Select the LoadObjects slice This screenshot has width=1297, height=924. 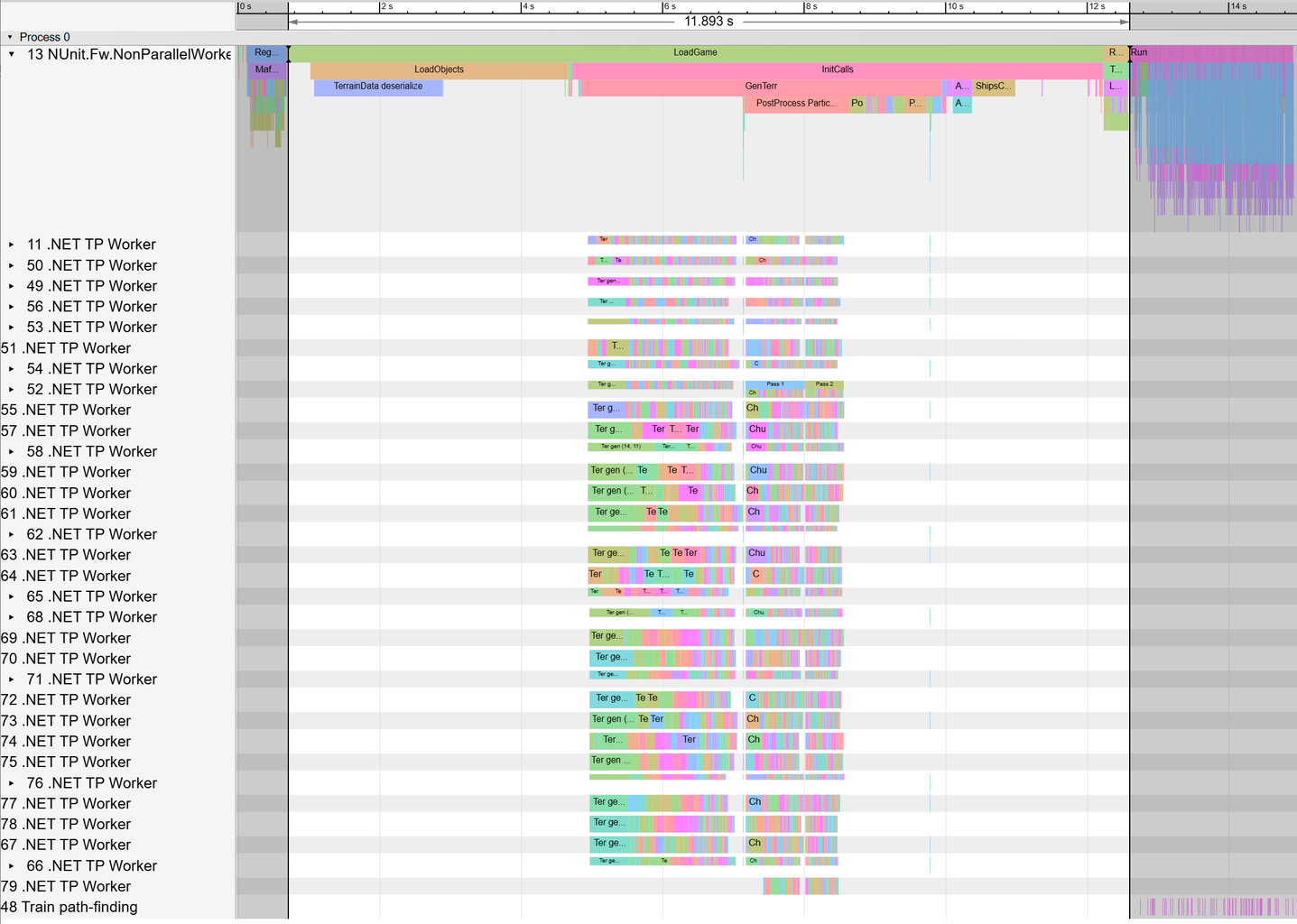click(x=439, y=69)
